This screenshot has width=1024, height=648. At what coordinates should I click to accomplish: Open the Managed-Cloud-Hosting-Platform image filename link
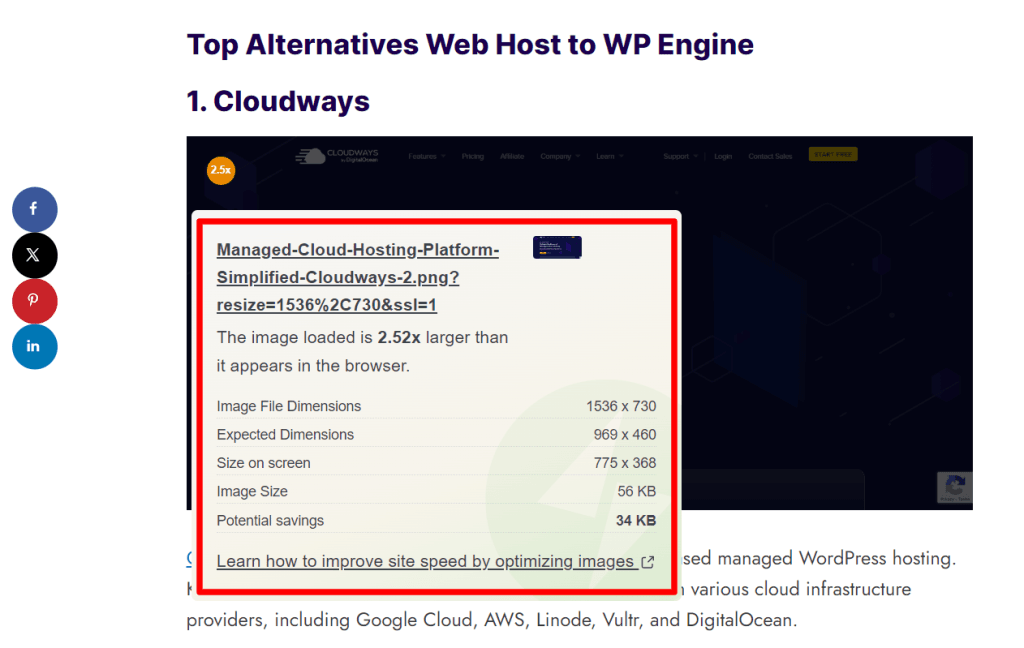358,277
